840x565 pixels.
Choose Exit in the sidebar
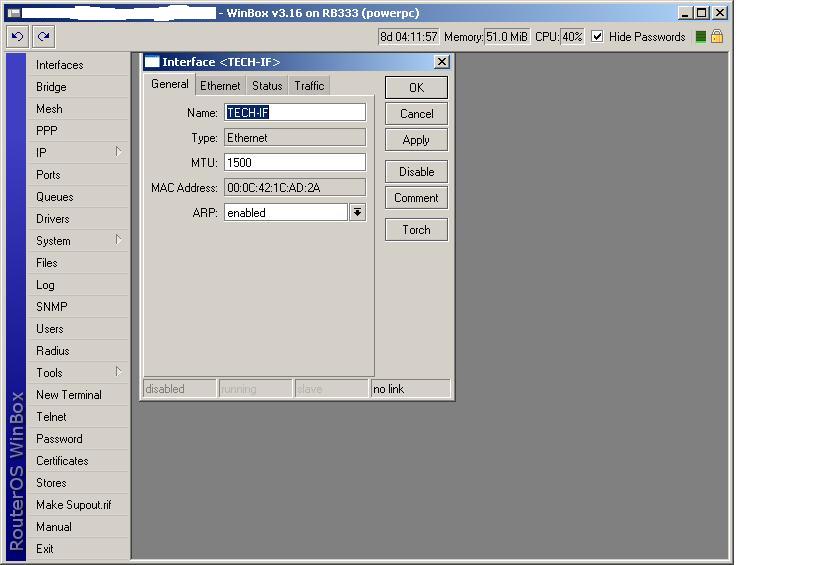78,548
